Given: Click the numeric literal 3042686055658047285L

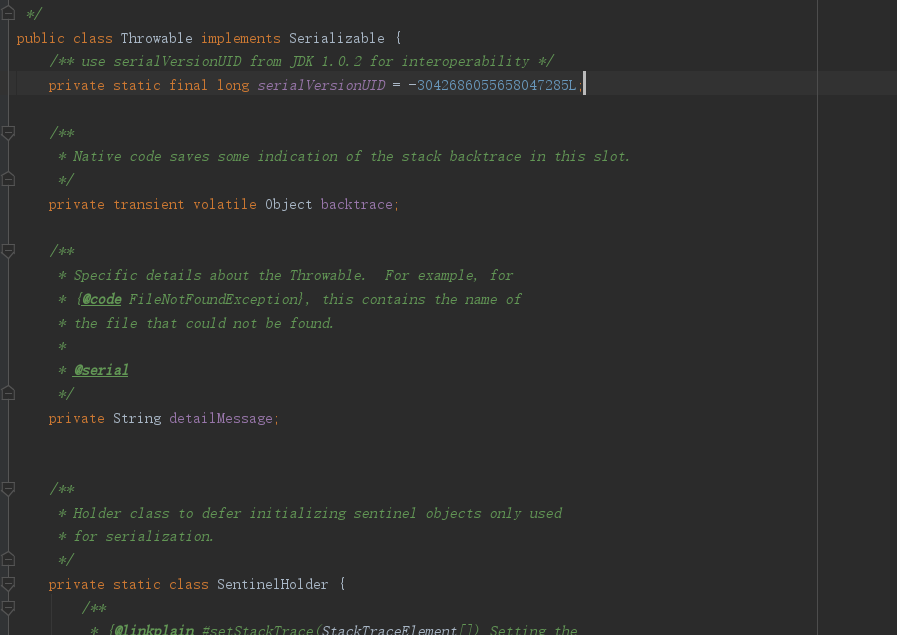Looking at the screenshot, I should (496, 85).
